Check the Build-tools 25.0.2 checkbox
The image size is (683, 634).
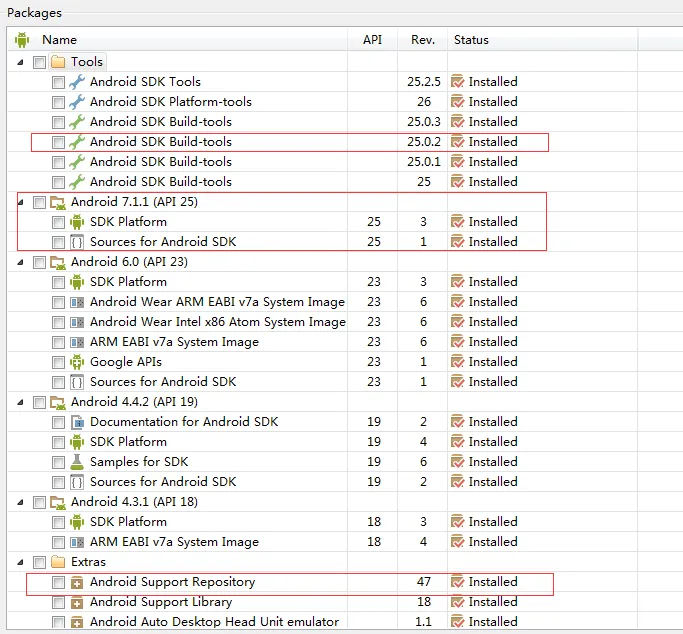point(58,142)
